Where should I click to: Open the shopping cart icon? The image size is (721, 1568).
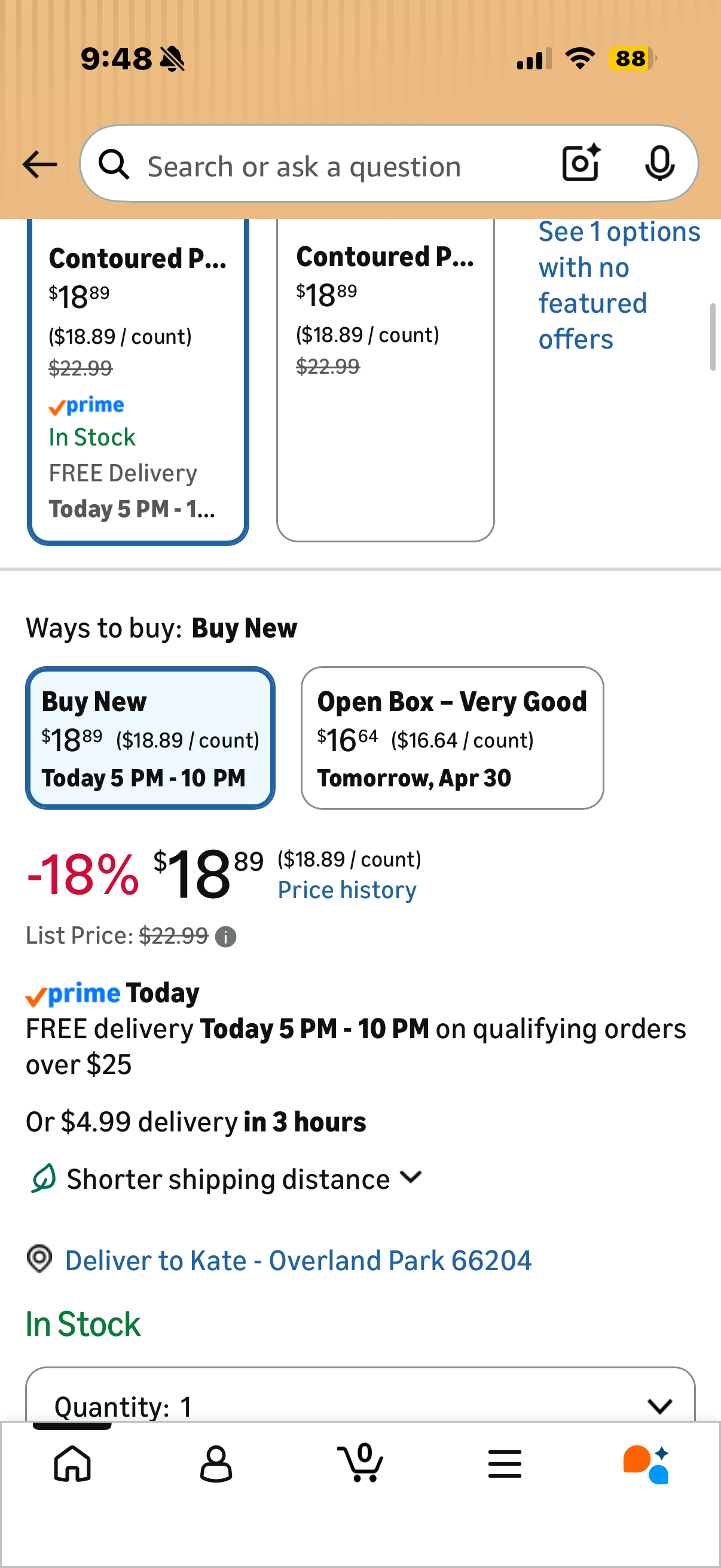(361, 1463)
